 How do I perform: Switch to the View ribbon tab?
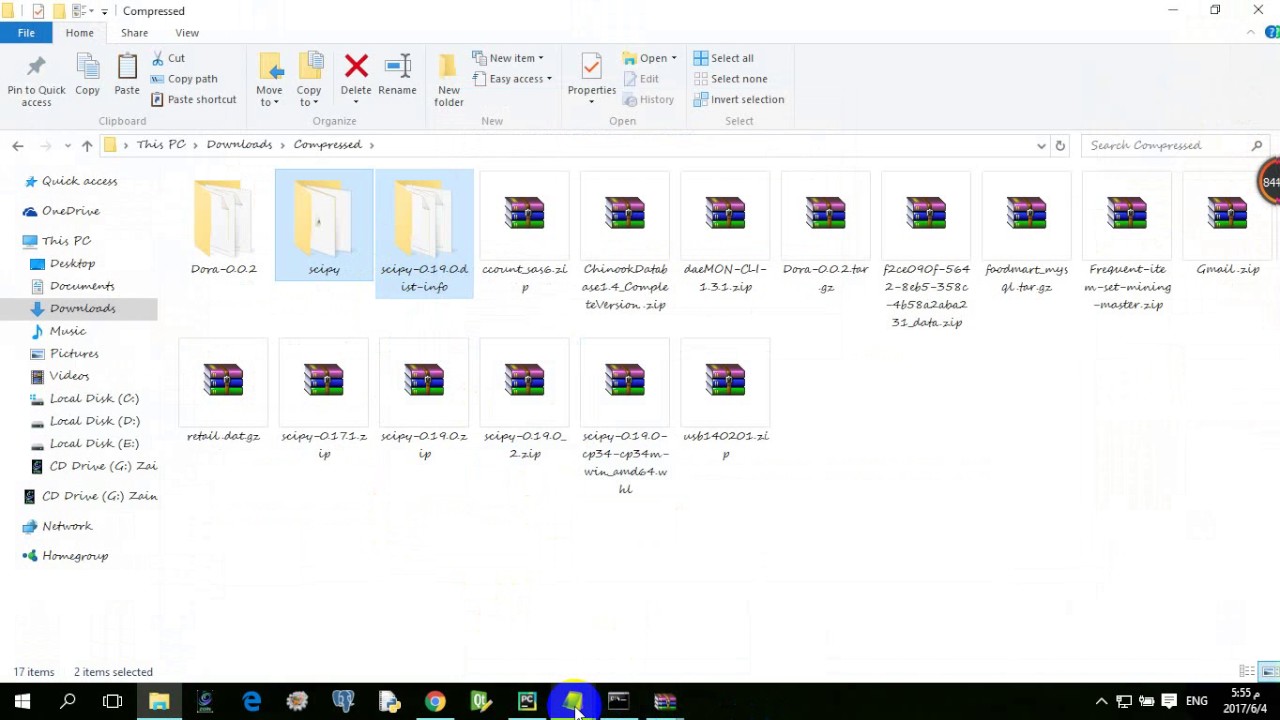(187, 33)
